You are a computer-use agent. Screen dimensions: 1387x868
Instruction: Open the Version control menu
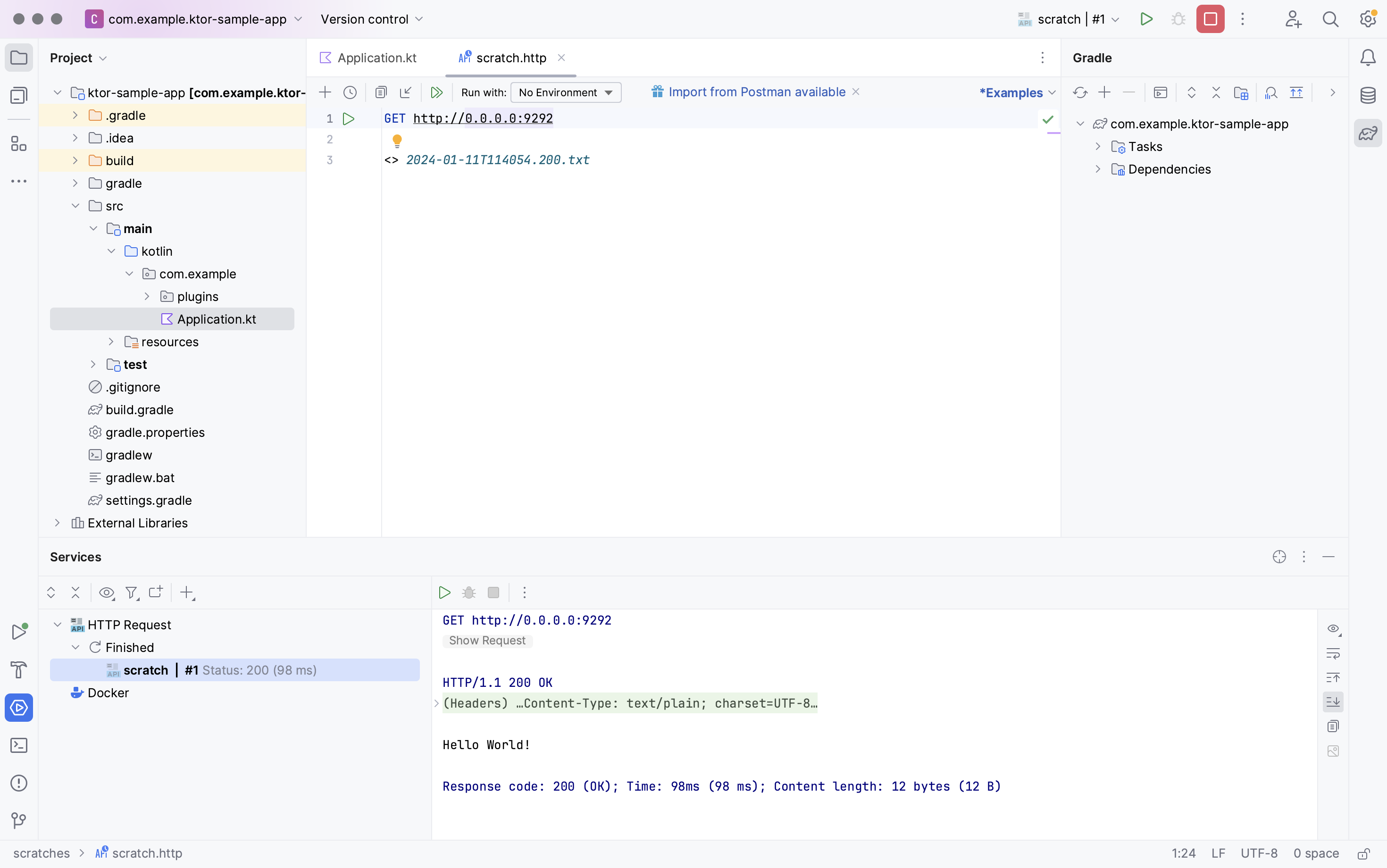tap(371, 18)
